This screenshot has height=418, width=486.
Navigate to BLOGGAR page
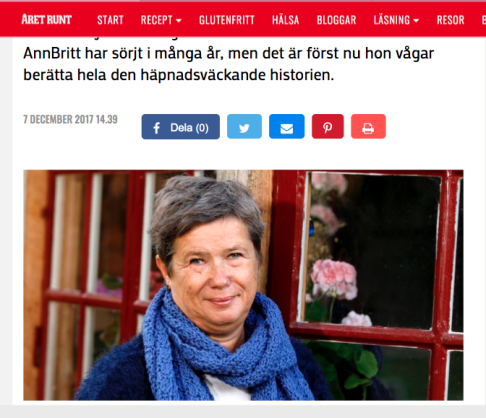pyautogui.click(x=336, y=20)
